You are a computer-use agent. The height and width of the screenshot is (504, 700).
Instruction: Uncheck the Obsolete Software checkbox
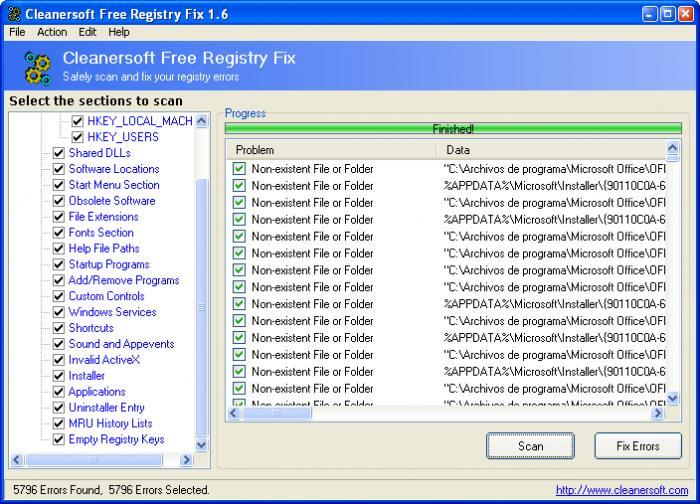pyautogui.click(x=58, y=201)
